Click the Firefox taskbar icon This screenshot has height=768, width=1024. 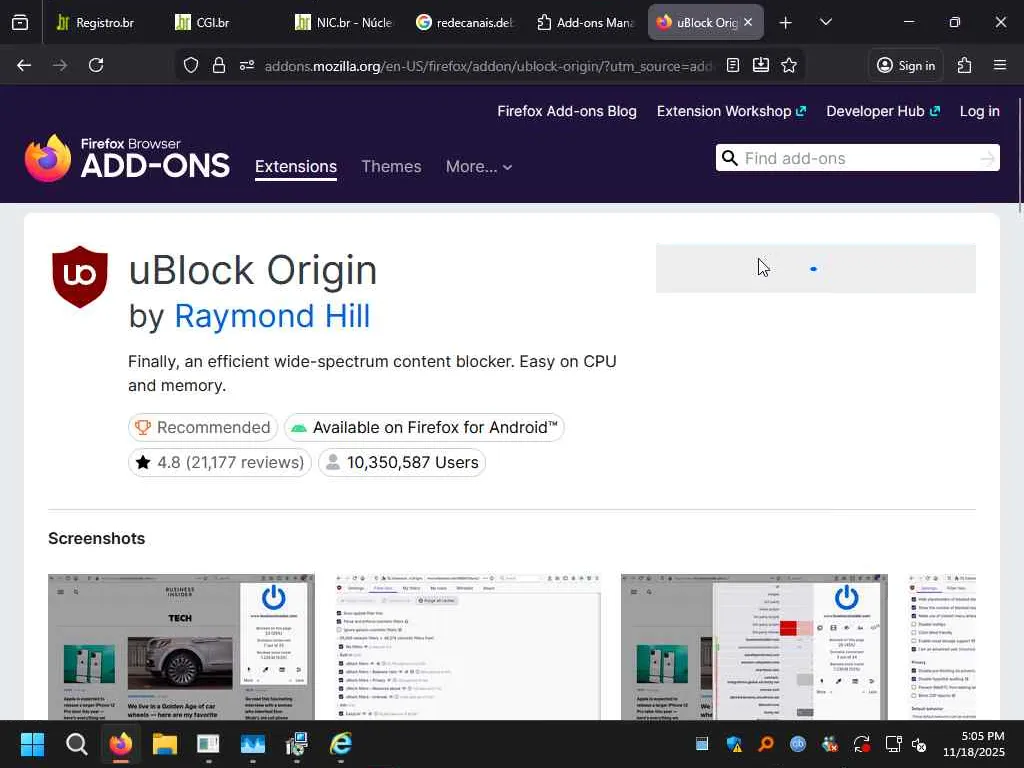(120, 744)
